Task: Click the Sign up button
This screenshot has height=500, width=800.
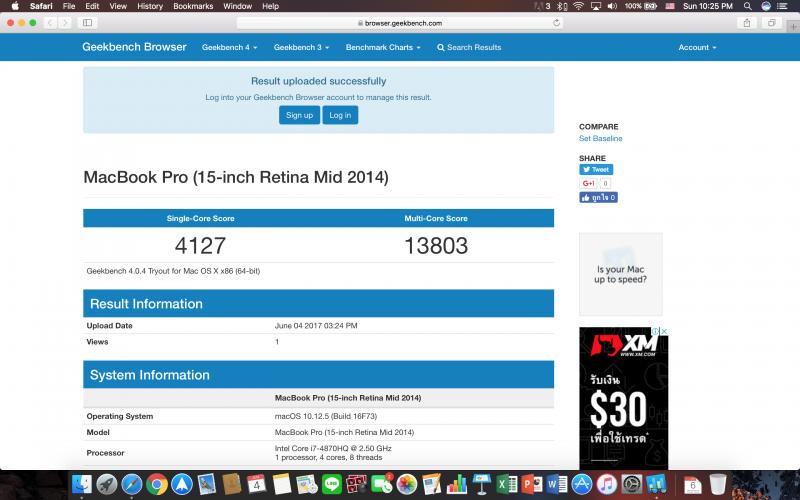Action: pos(299,115)
